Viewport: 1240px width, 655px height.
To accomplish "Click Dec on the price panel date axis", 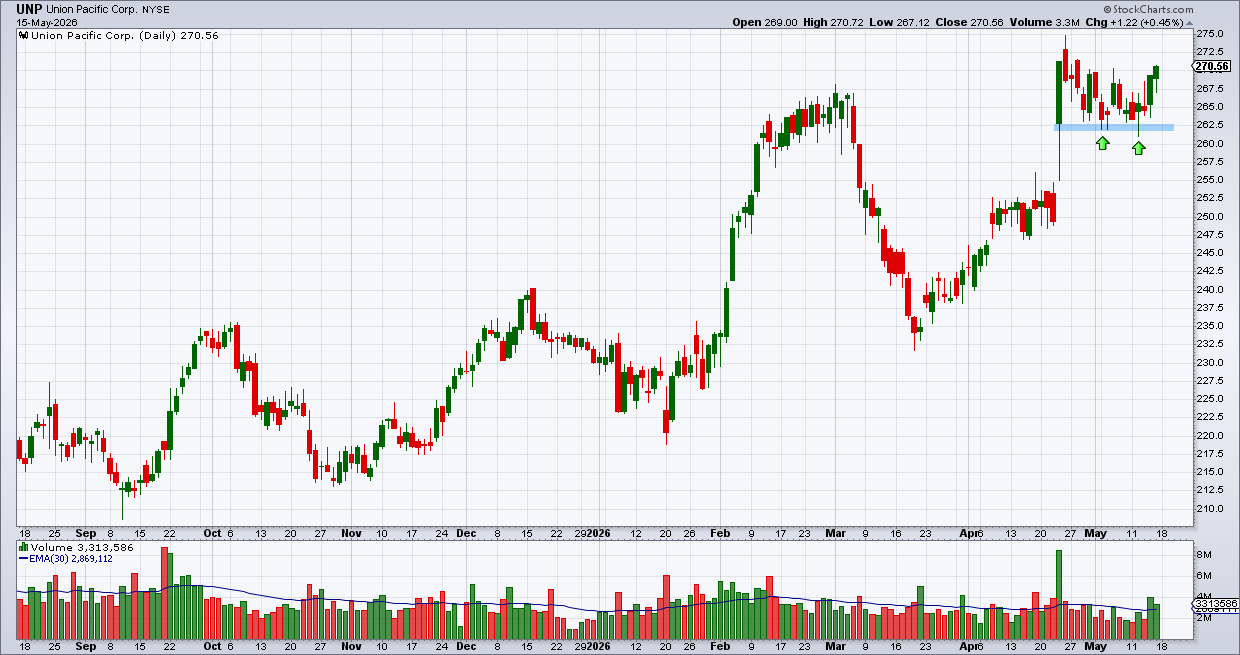I will [467, 533].
